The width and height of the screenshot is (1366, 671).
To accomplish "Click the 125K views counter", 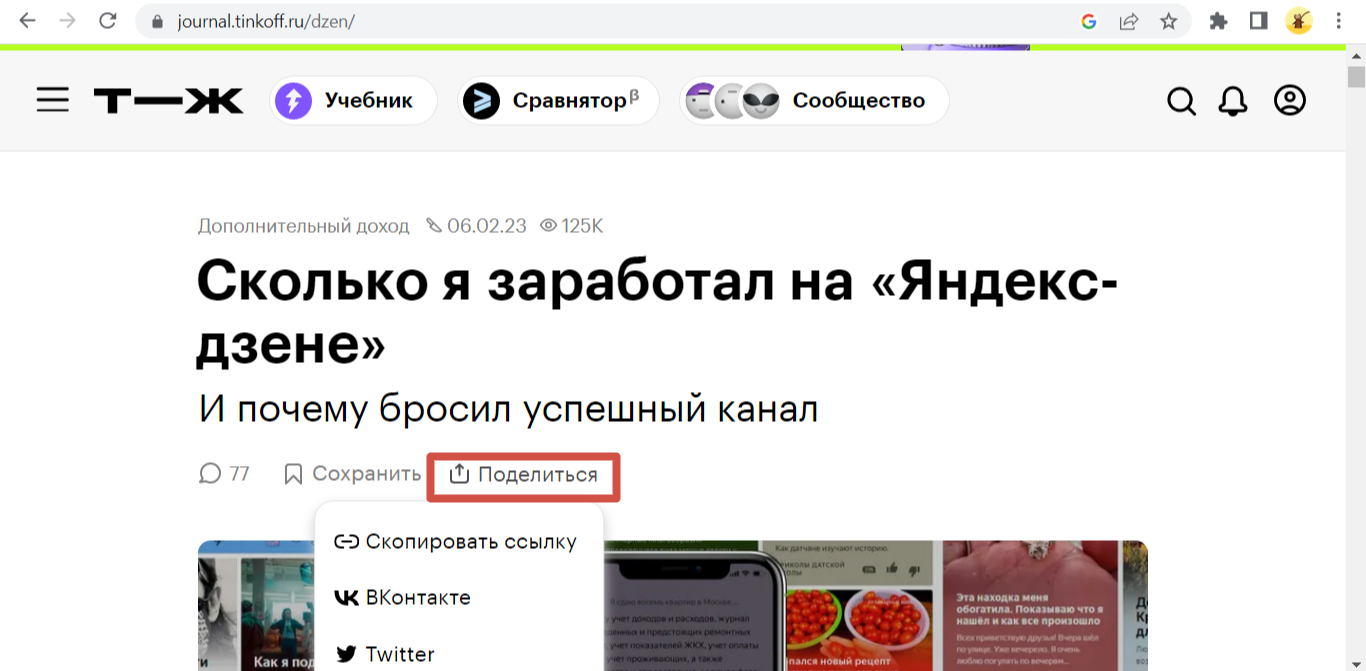I will click(x=572, y=226).
